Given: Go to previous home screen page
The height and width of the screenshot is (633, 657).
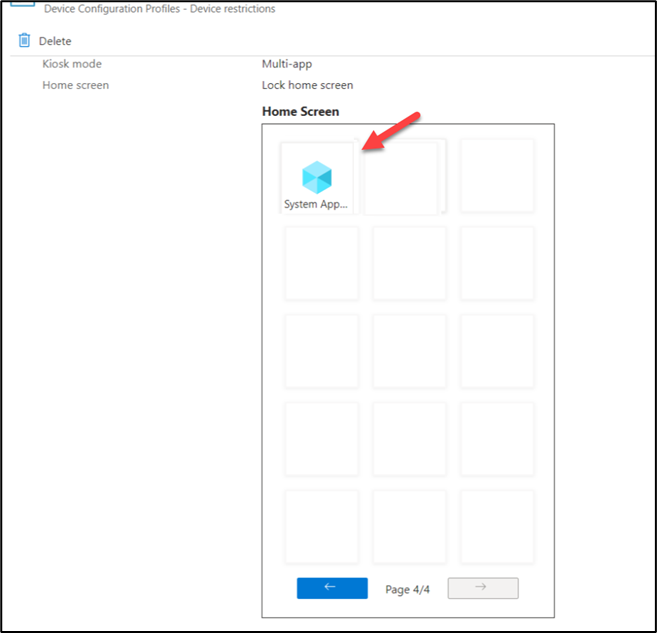Looking at the screenshot, I should [x=332, y=588].
